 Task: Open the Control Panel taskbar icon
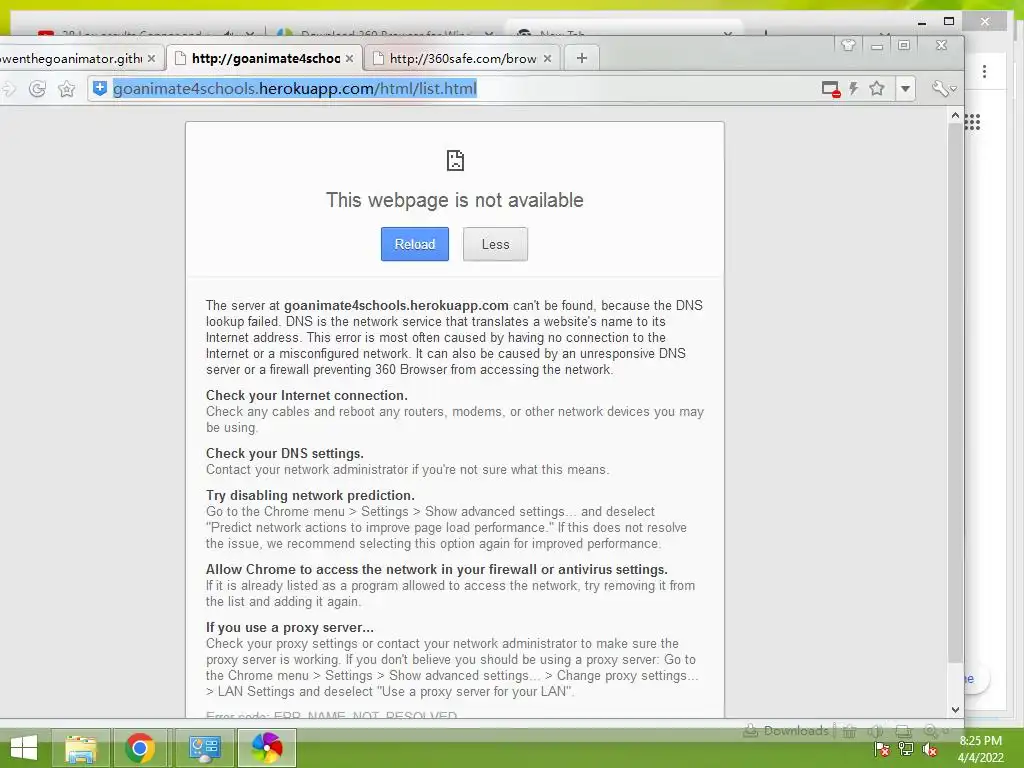[204, 748]
